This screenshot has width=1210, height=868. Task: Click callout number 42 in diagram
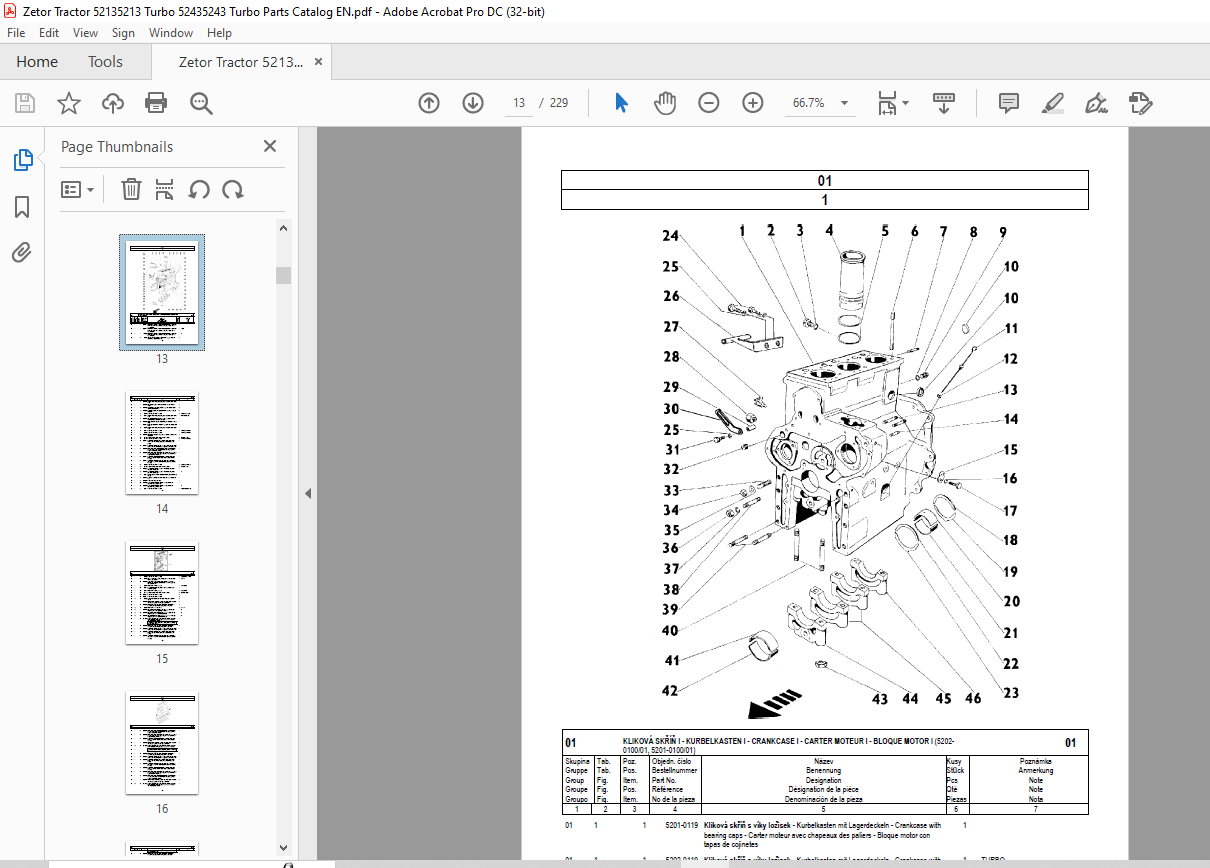pos(669,690)
